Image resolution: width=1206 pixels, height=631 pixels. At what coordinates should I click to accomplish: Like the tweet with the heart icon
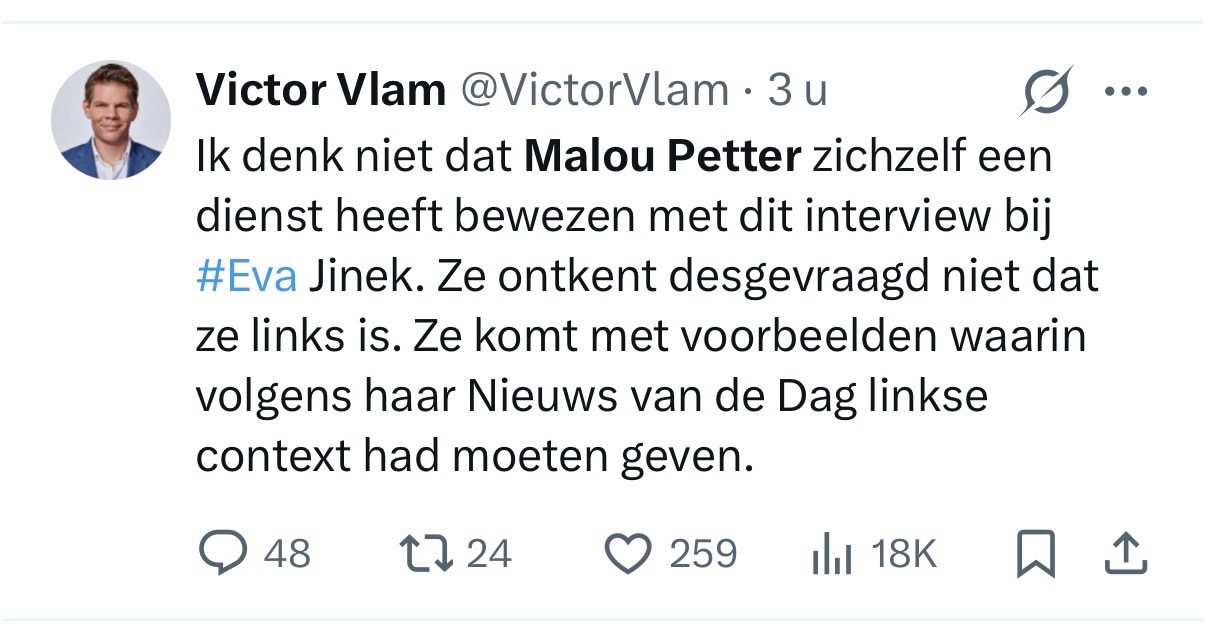point(629,554)
